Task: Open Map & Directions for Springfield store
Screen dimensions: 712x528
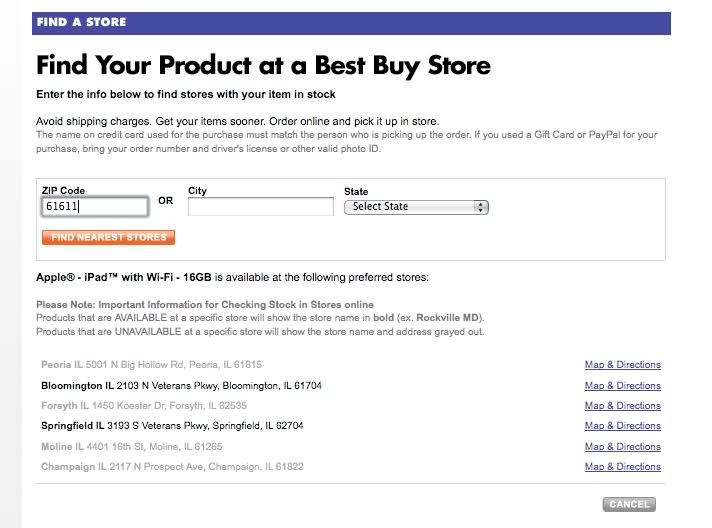Action: [x=622, y=426]
